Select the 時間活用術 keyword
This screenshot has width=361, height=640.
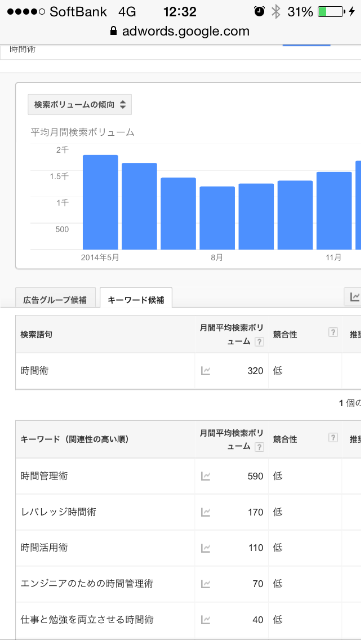[45, 548]
